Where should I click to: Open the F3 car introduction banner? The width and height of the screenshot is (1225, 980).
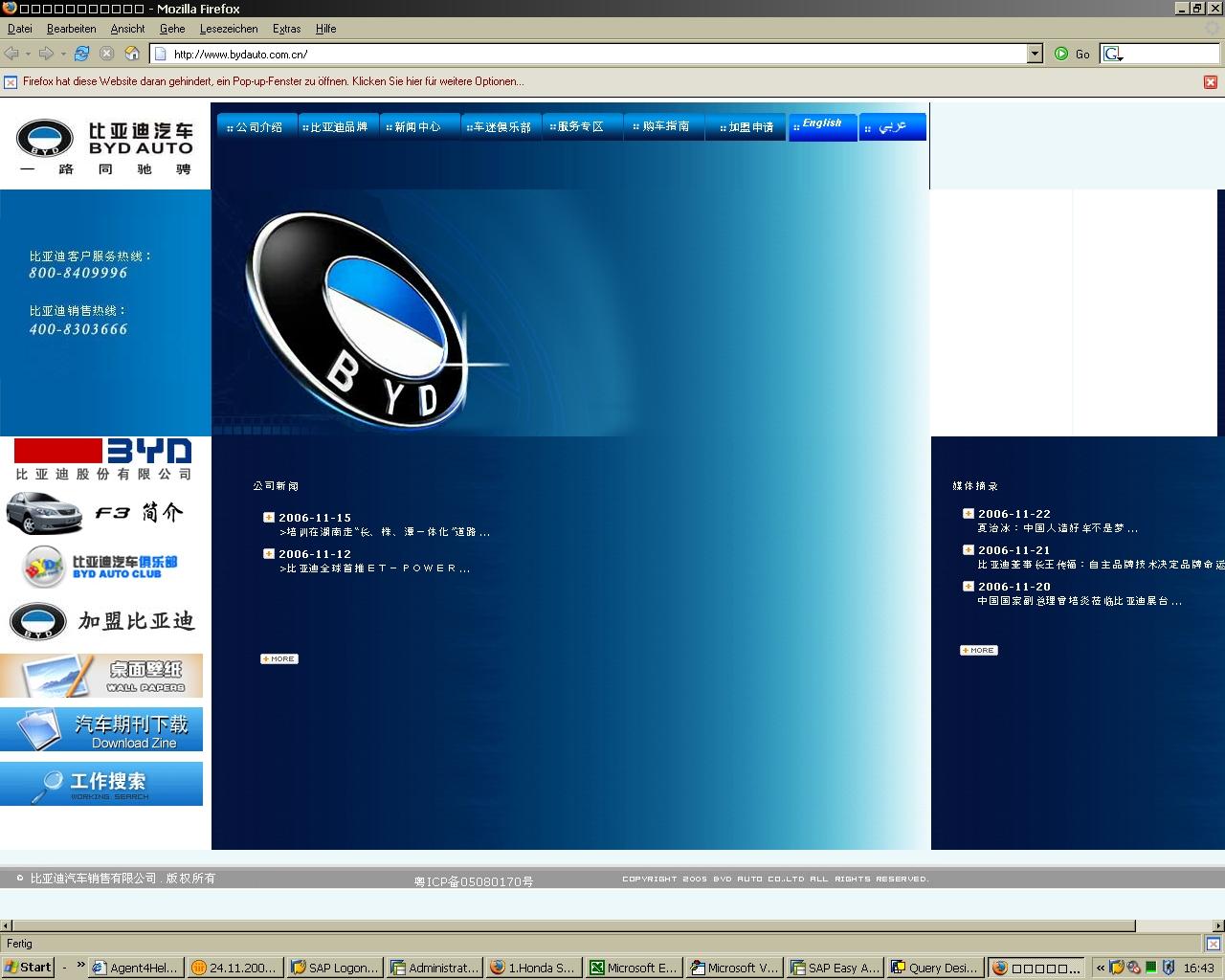(x=100, y=513)
